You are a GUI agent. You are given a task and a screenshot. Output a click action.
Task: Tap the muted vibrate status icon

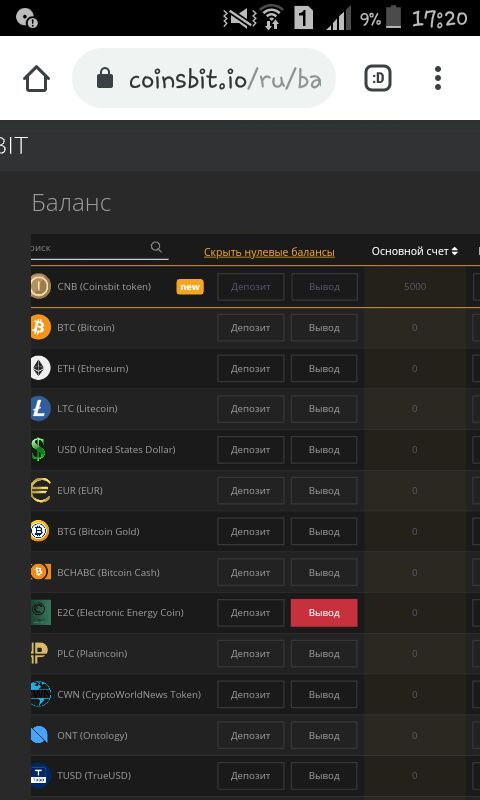[239, 19]
